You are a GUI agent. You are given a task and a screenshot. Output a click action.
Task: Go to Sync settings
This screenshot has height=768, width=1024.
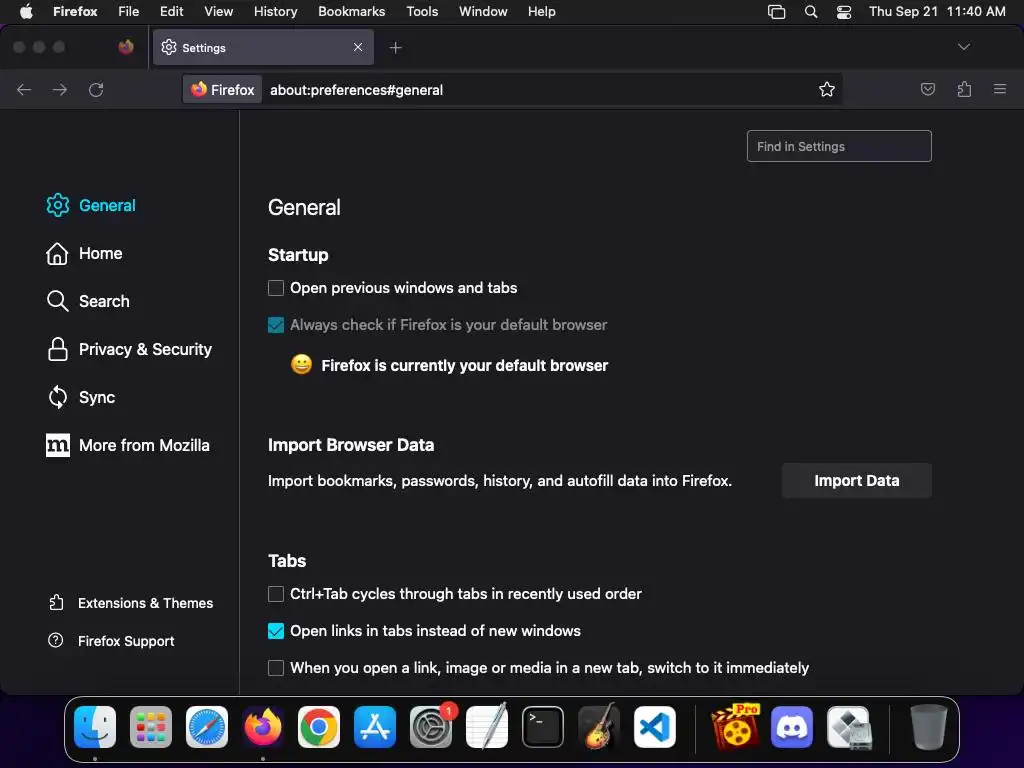coord(80,397)
